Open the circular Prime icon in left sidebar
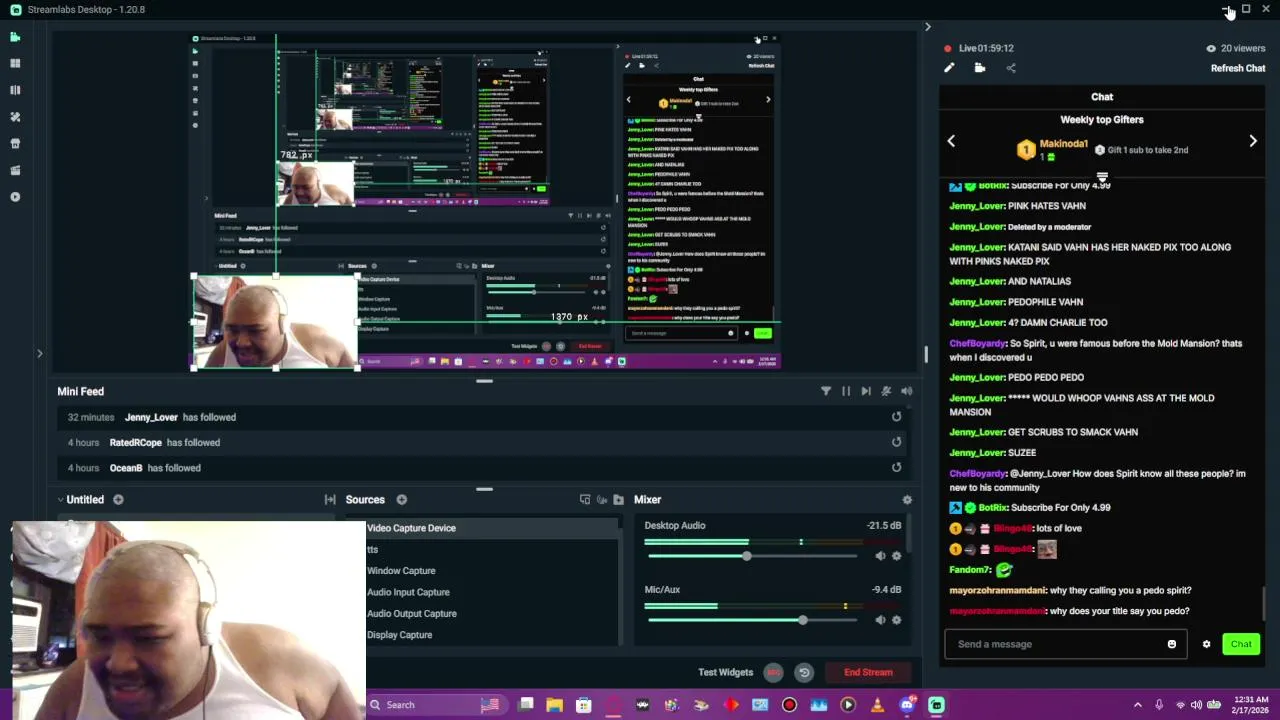The image size is (1280, 720). tap(15, 197)
